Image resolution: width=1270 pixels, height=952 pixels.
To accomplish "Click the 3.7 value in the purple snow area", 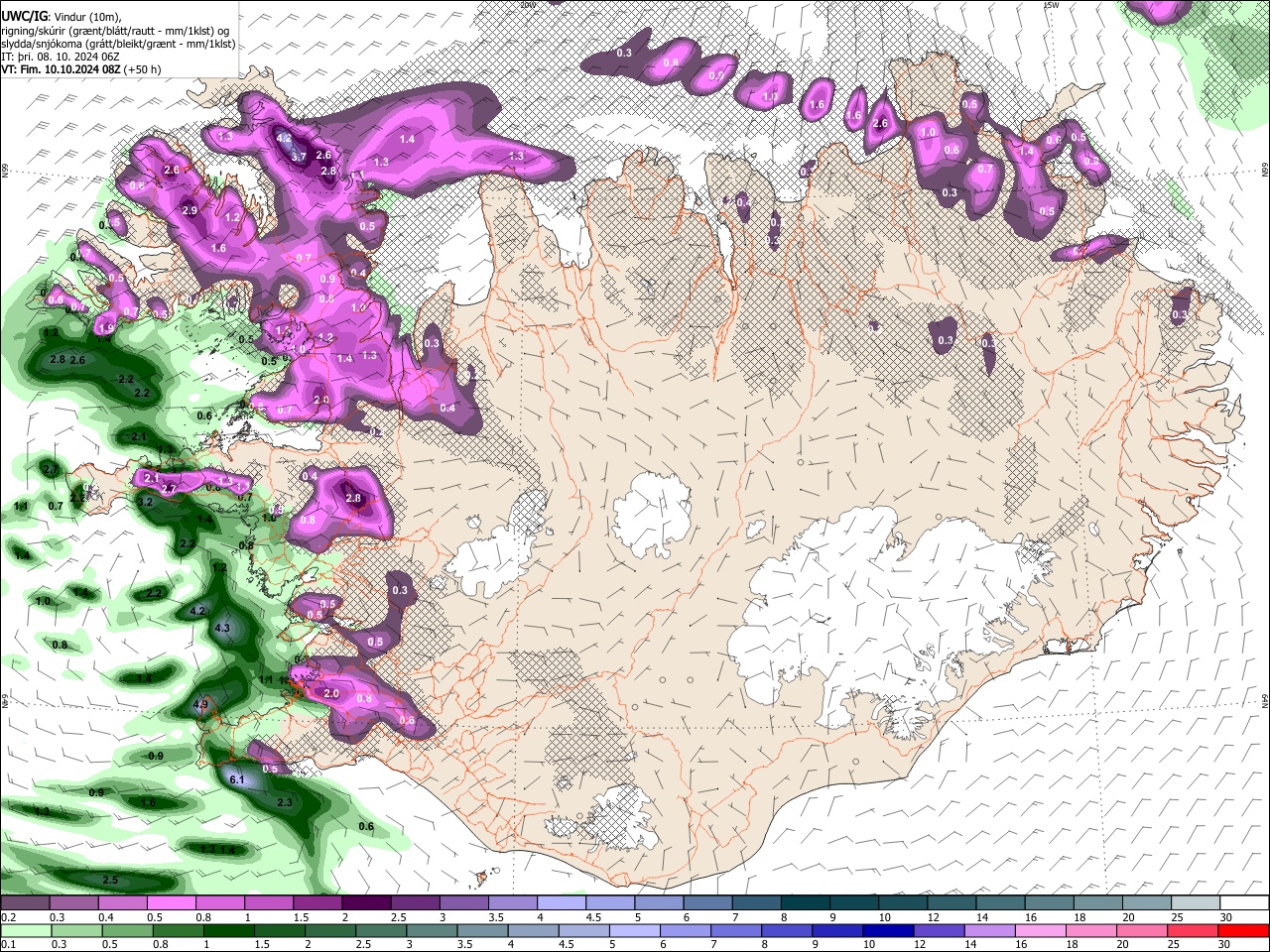I will coord(299,157).
